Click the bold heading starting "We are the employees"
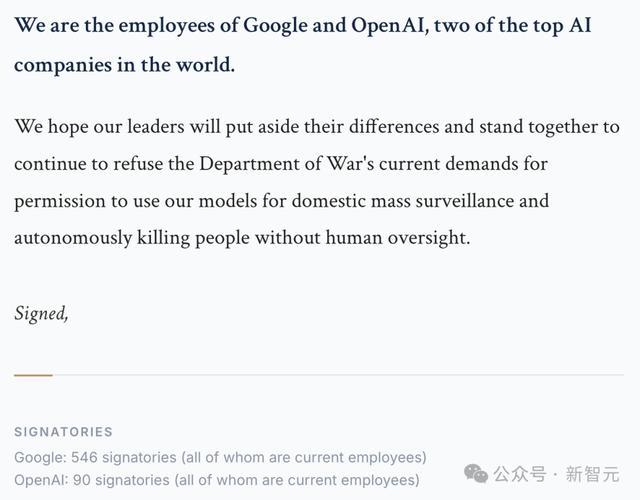 tap(302, 25)
